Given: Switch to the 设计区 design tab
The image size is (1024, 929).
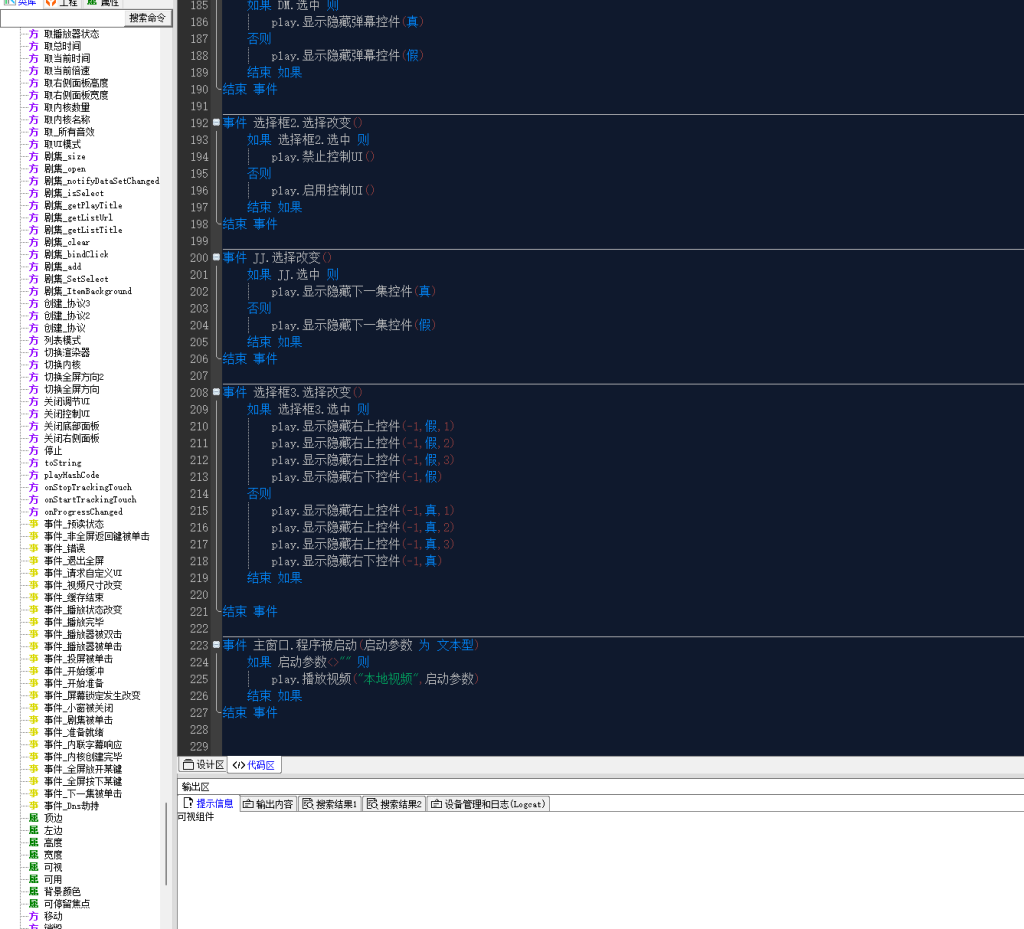Looking at the screenshot, I should [x=203, y=765].
